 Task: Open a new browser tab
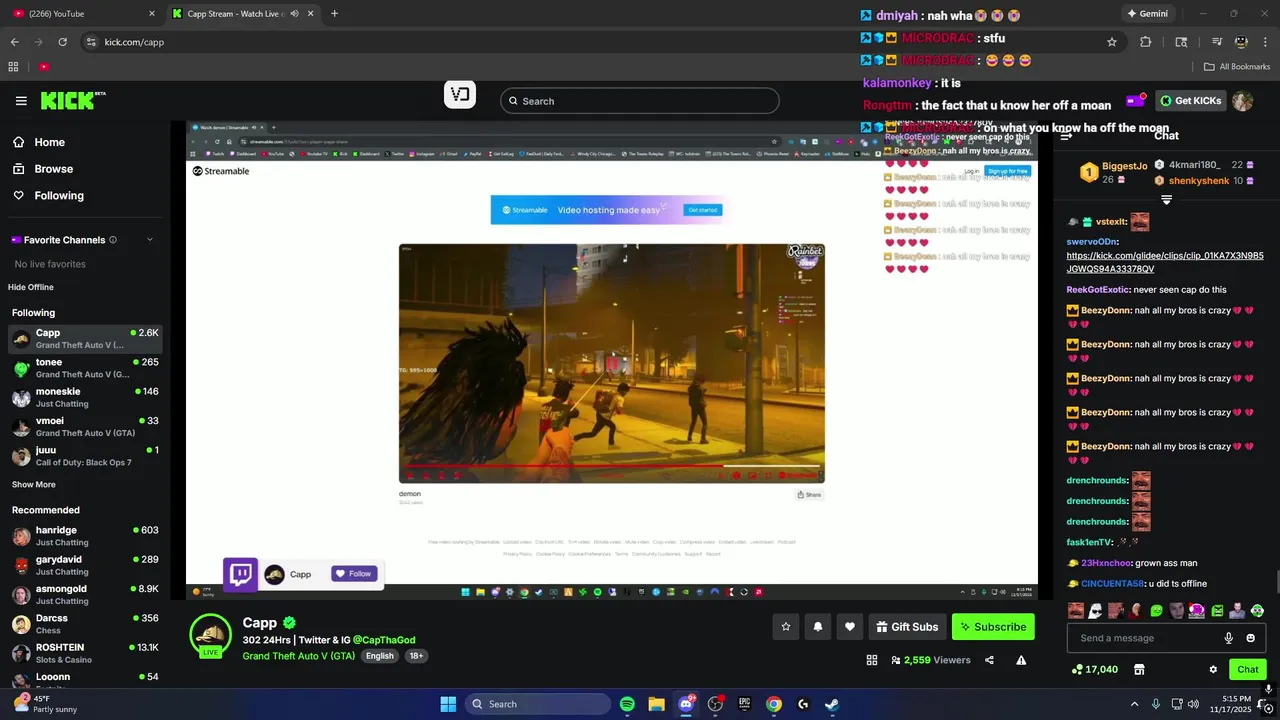(x=334, y=14)
